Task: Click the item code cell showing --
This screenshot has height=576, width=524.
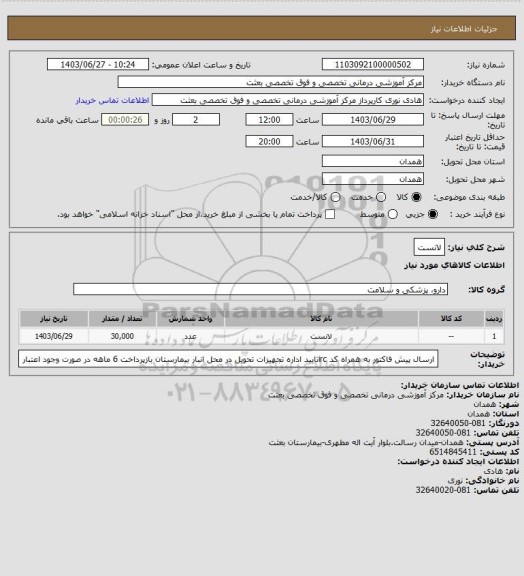Action: tap(451, 336)
